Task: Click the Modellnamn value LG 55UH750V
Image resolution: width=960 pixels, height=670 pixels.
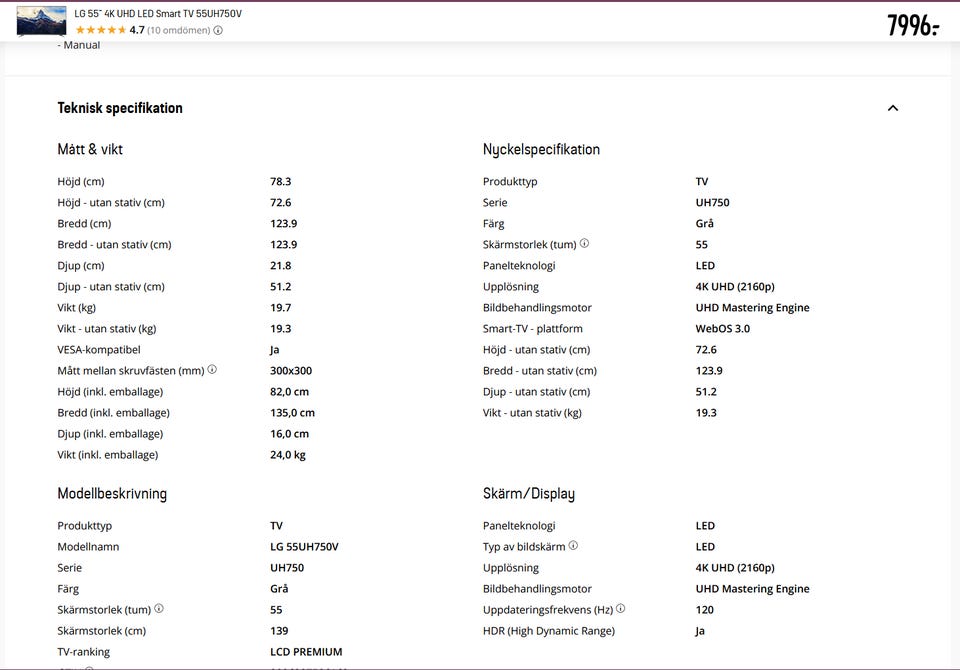Action: tap(304, 547)
